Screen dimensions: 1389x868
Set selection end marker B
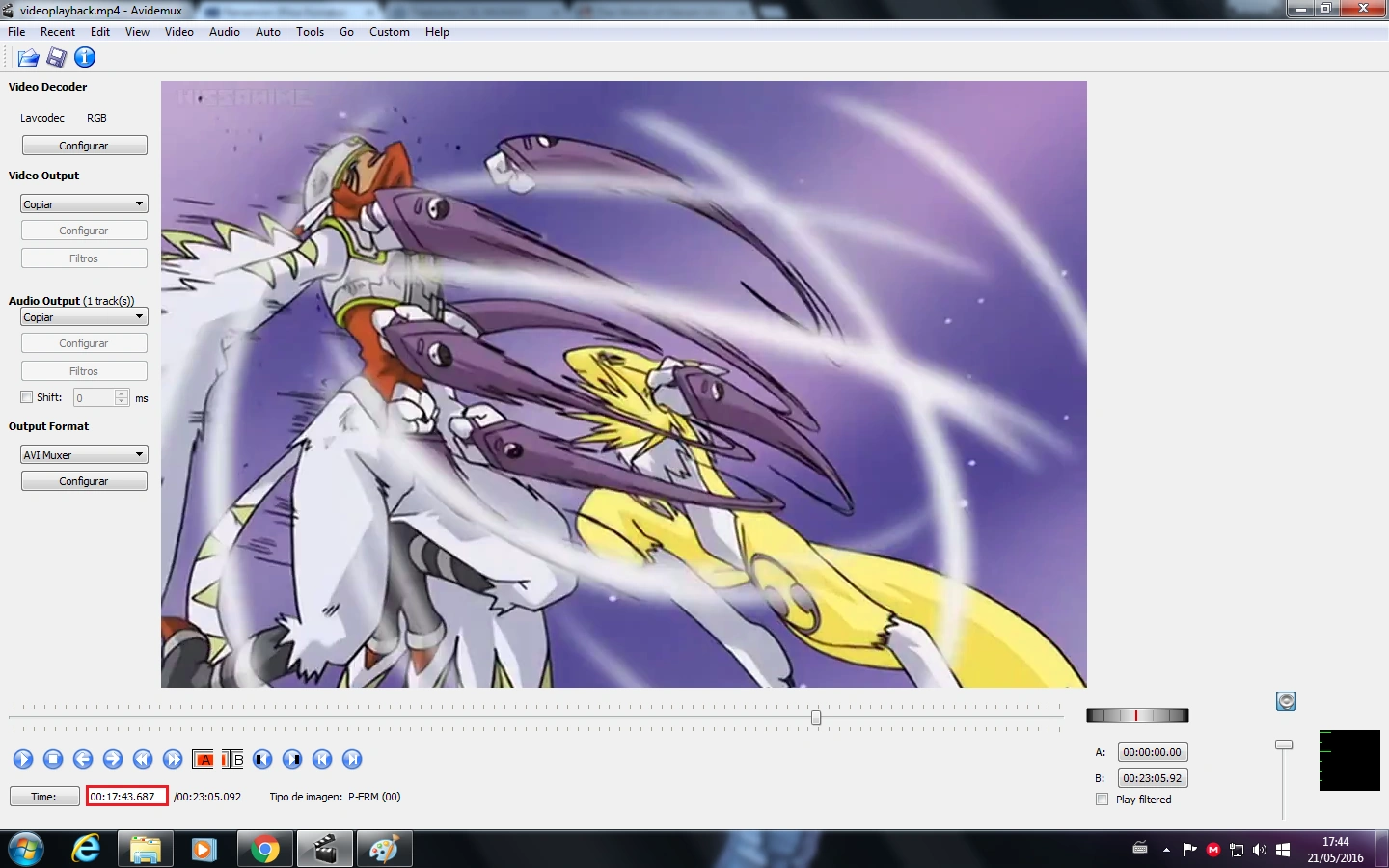tap(232, 759)
